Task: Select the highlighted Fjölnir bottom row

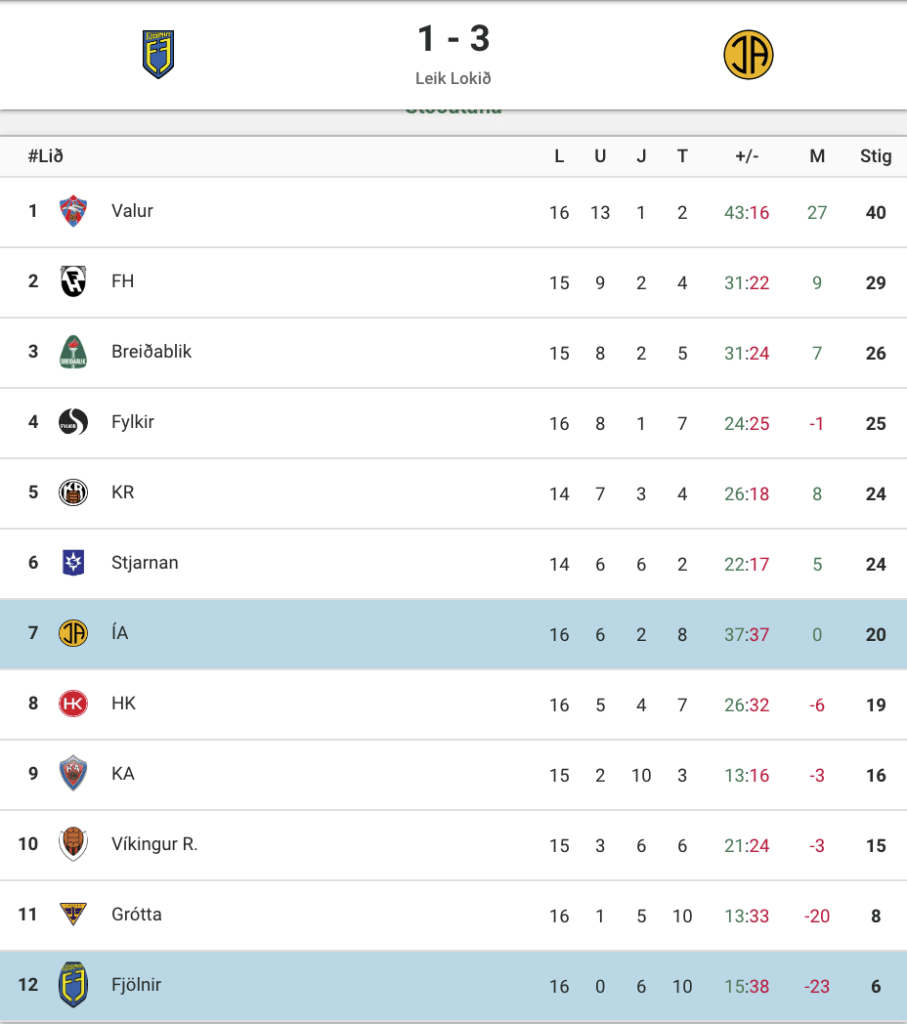Action: tap(453, 985)
